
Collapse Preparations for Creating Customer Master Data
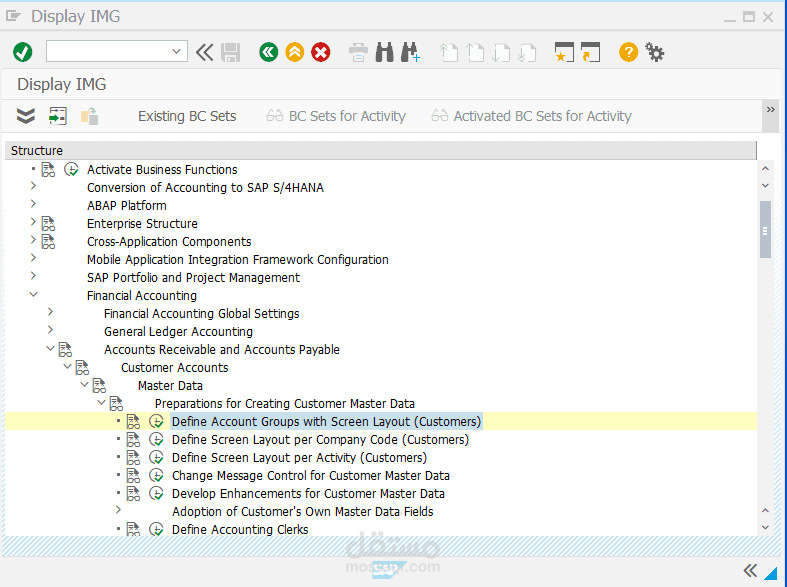[101, 402]
